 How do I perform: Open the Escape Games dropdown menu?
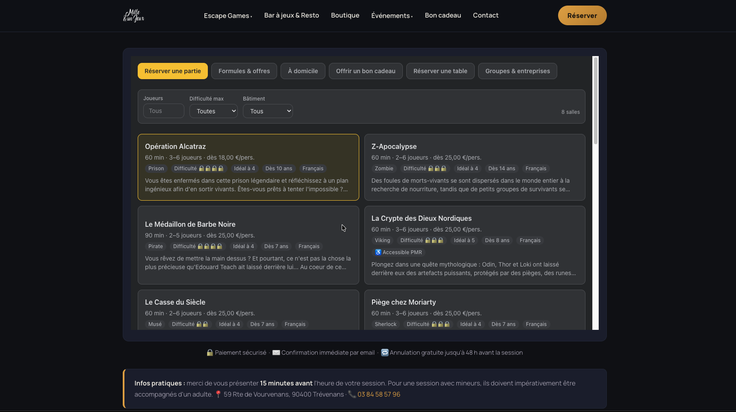click(x=228, y=15)
